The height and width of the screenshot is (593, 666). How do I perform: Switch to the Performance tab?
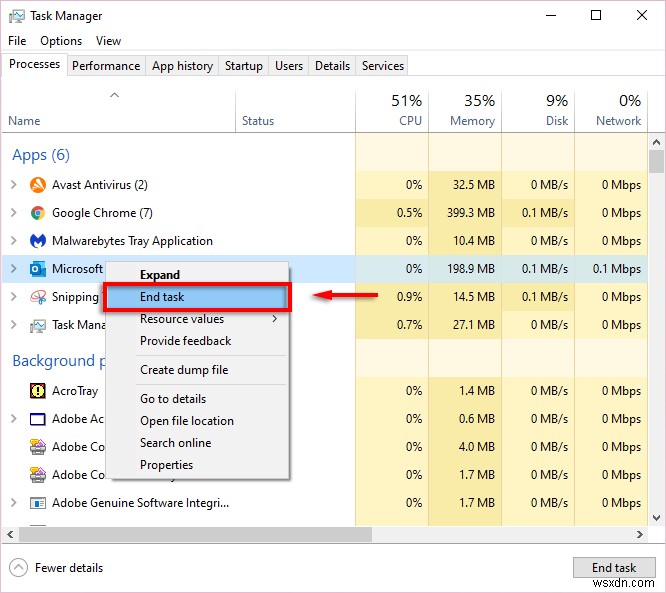pos(106,66)
